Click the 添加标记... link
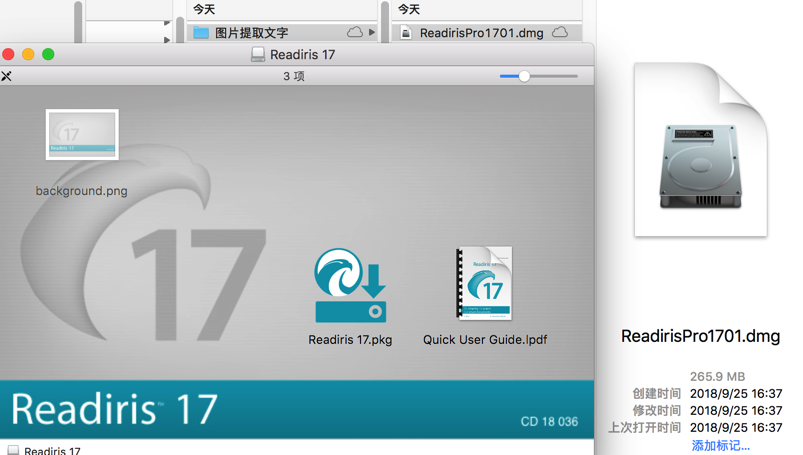The width and height of the screenshot is (803, 455). point(721,445)
